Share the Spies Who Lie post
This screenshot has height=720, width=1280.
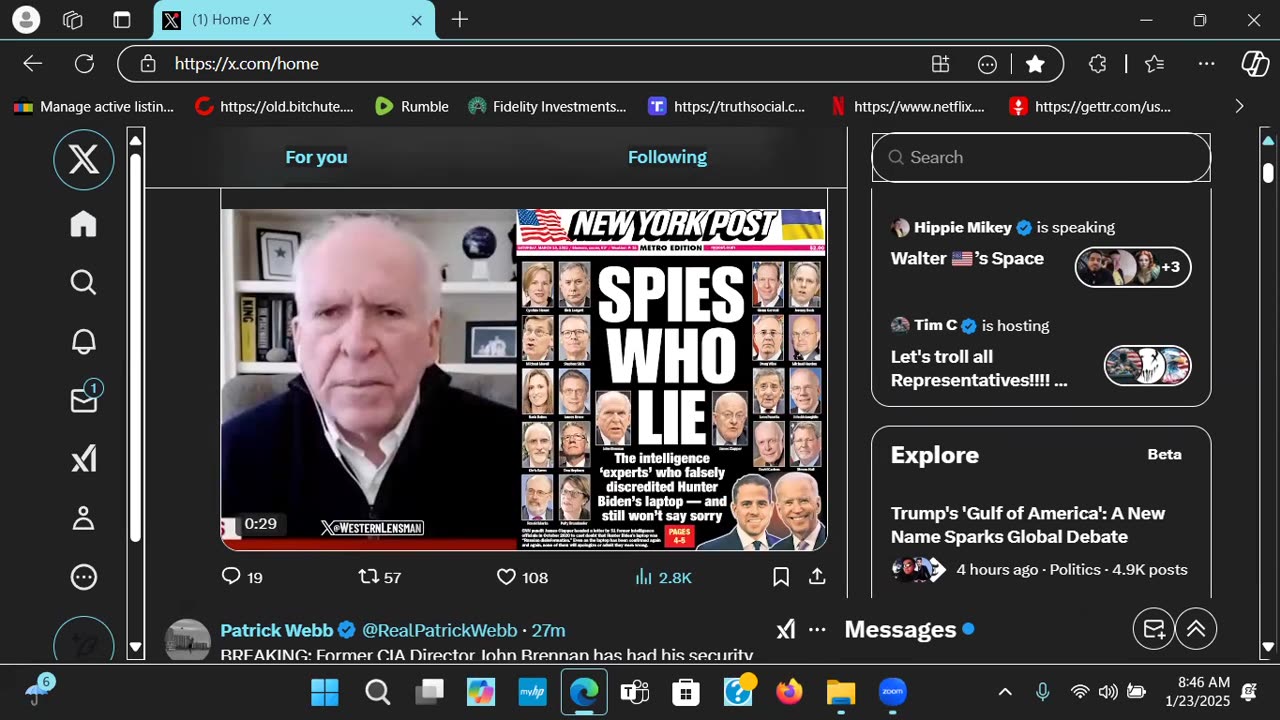pos(817,577)
